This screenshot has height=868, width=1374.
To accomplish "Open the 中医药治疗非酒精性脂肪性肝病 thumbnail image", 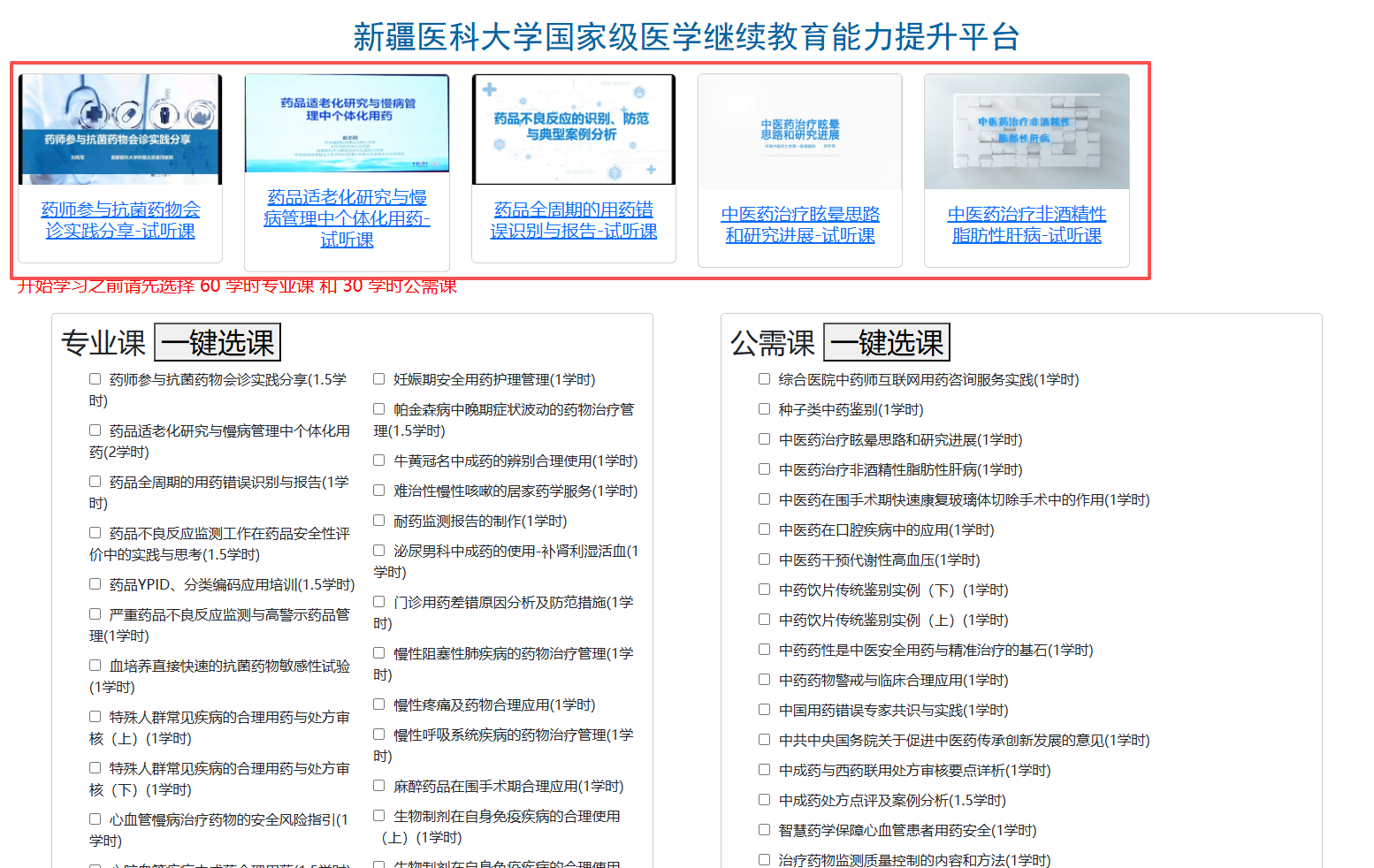I will pyautogui.click(x=1027, y=132).
